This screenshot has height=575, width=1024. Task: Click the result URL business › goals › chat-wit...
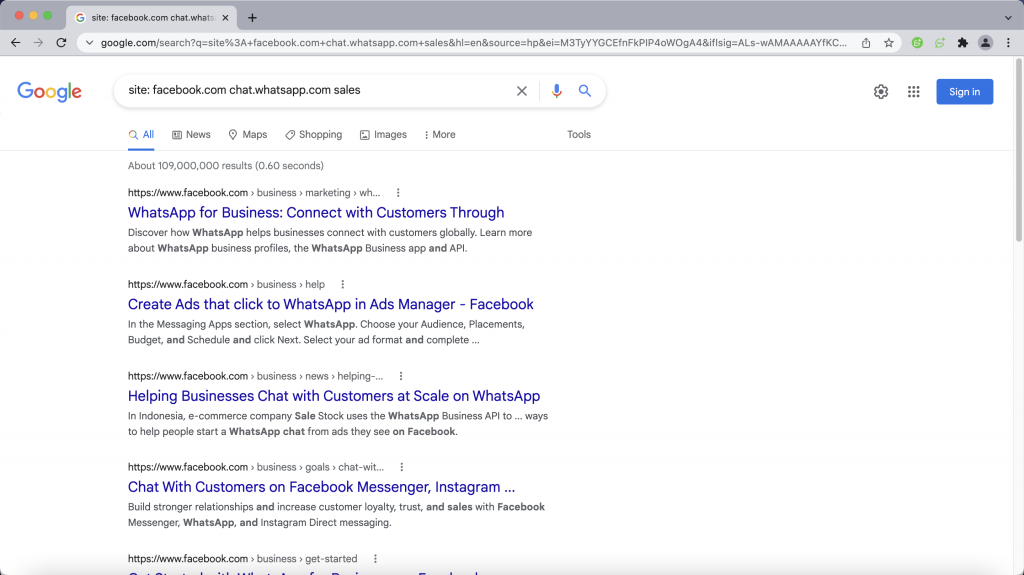click(256, 467)
